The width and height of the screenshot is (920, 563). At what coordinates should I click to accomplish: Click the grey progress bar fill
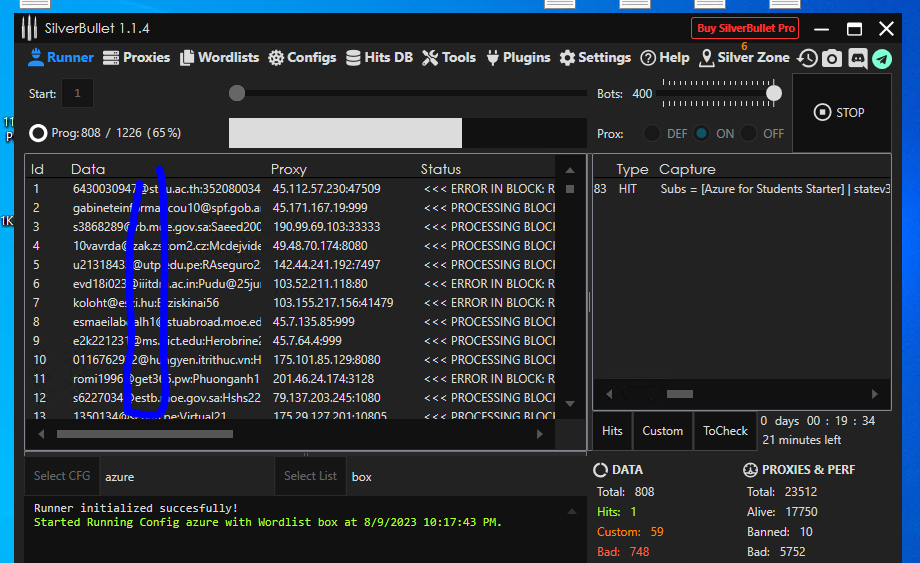click(x=345, y=133)
